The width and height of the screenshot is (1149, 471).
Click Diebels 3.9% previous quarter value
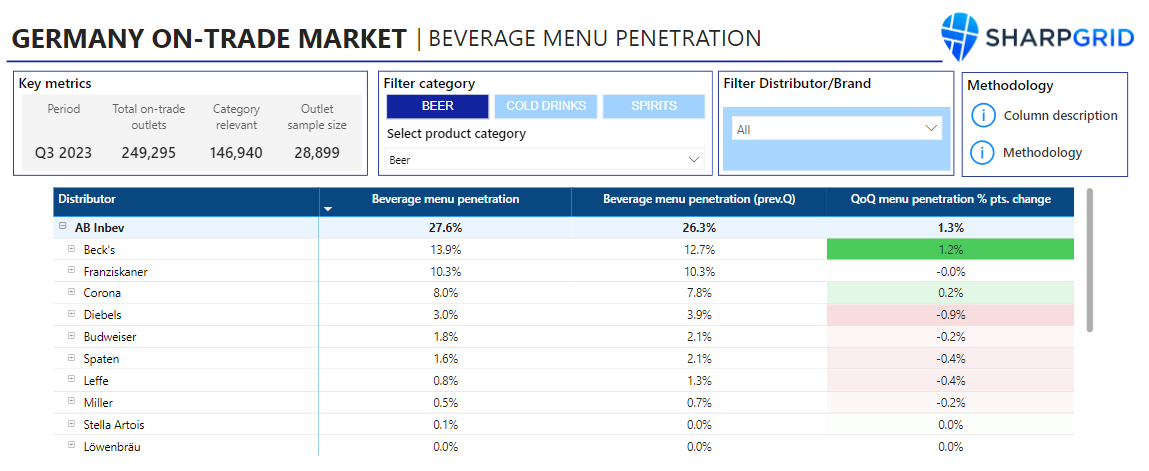click(699, 315)
